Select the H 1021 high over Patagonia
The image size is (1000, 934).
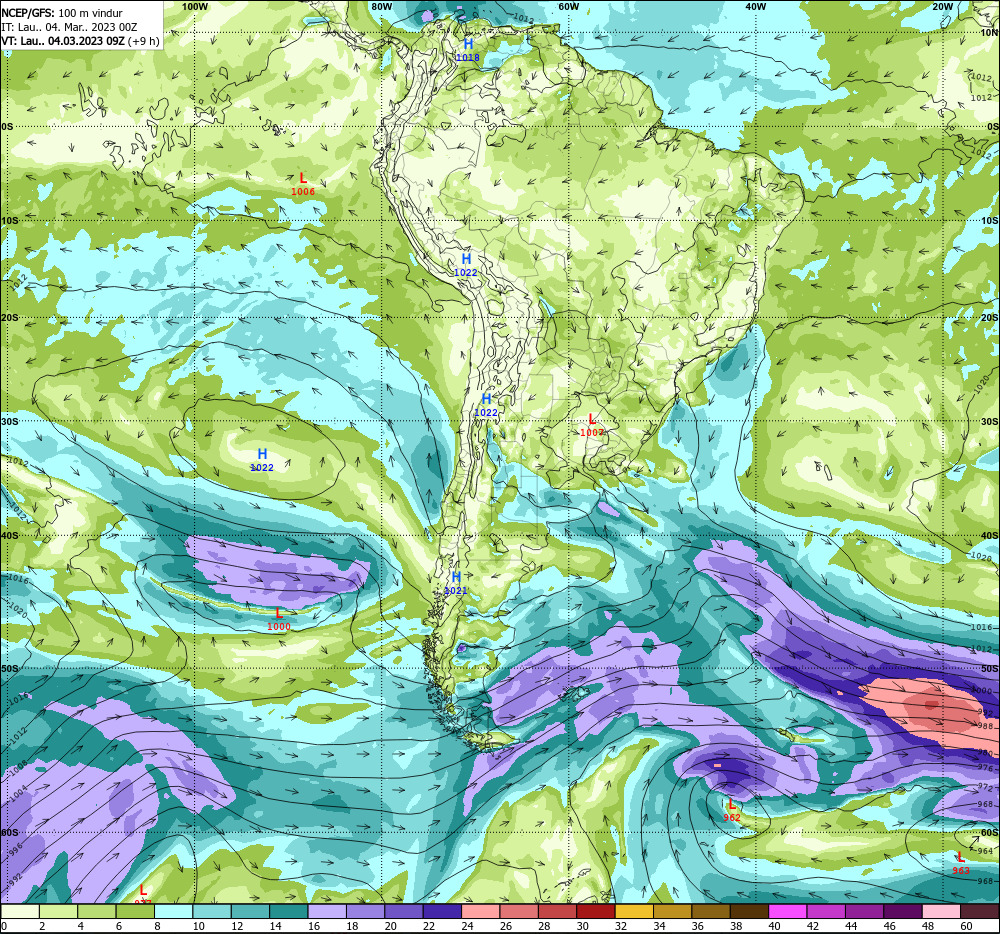456,583
